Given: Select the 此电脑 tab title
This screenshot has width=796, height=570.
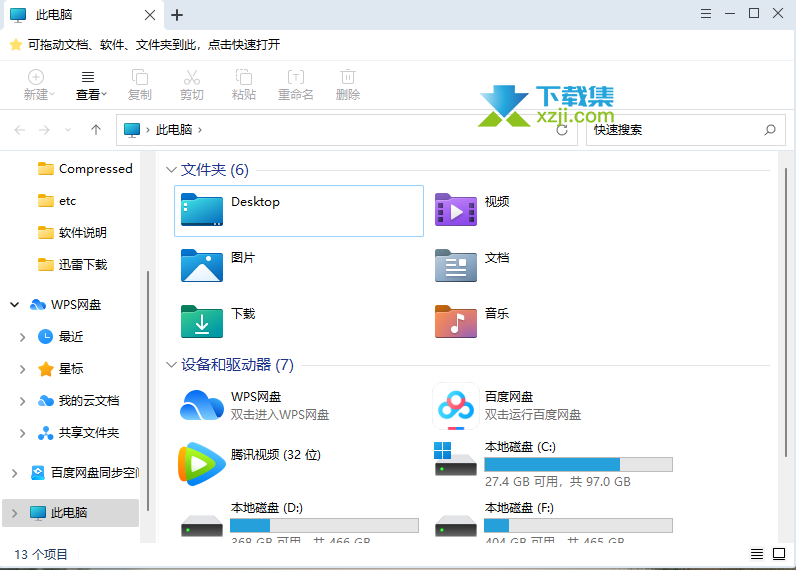Looking at the screenshot, I should (54, 15).
